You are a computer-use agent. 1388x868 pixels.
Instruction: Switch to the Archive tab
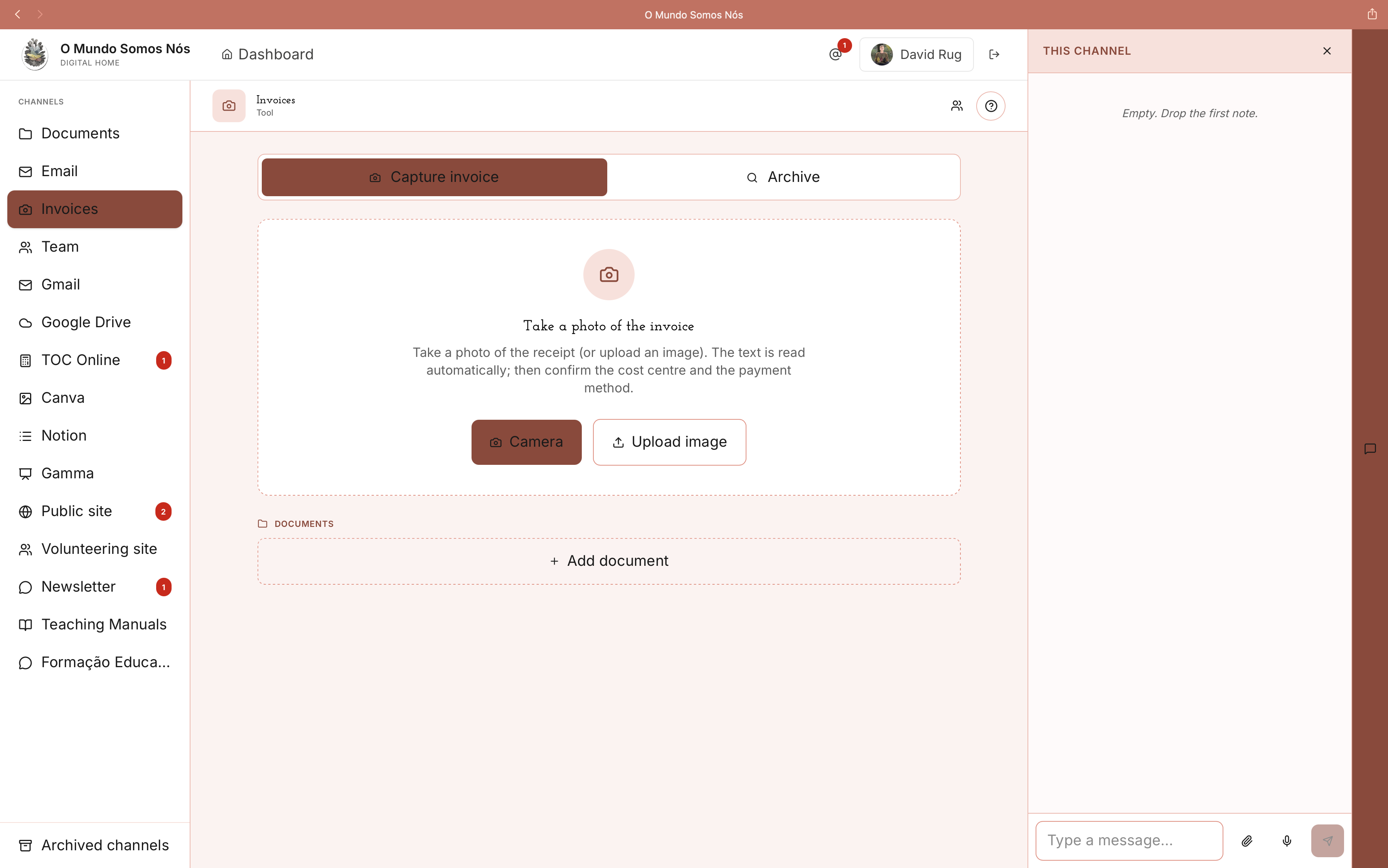coord(783,177)
